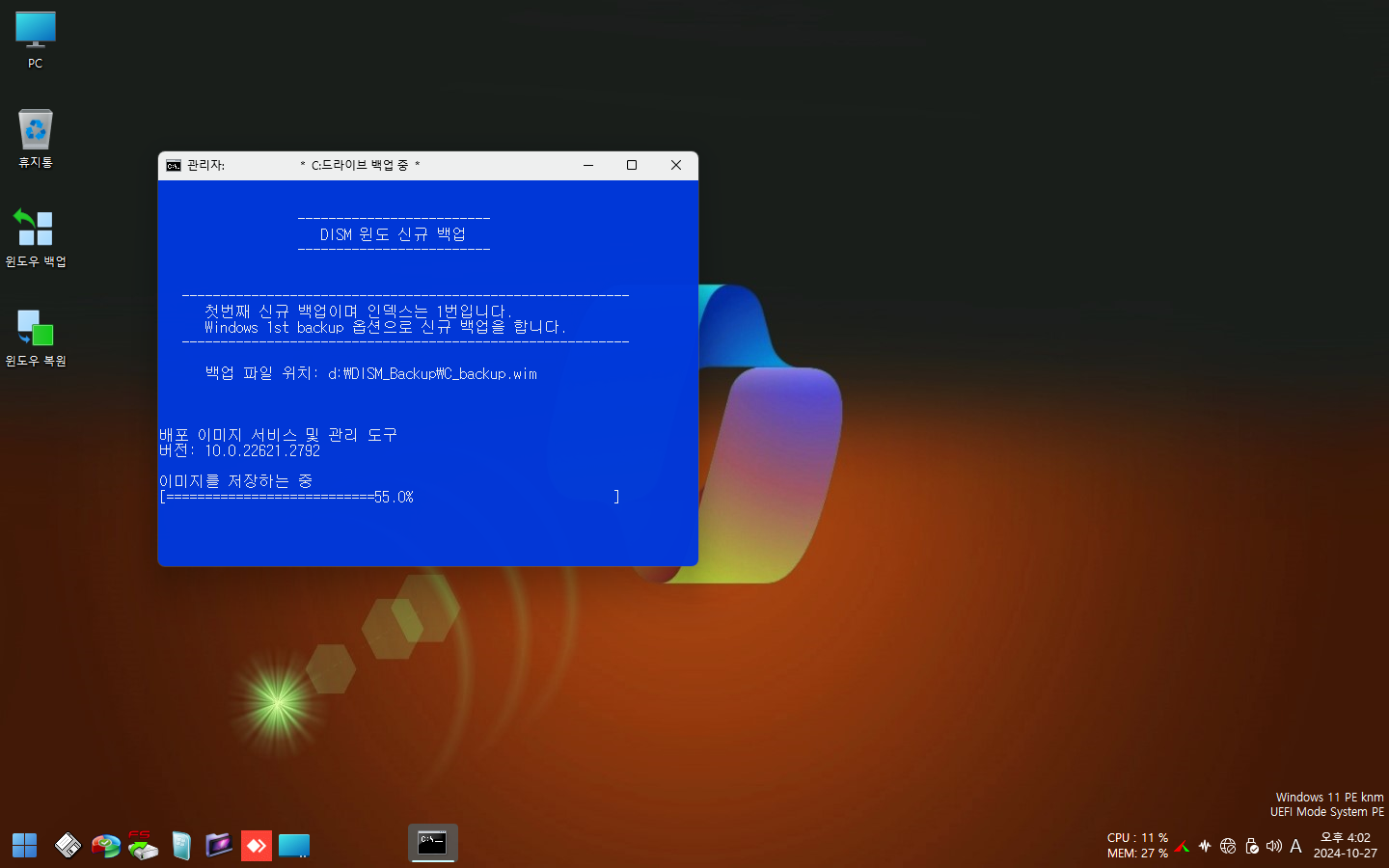Open the PC desktop icon
Screen dimensions: 1389x868
click(x=36, y=41)
